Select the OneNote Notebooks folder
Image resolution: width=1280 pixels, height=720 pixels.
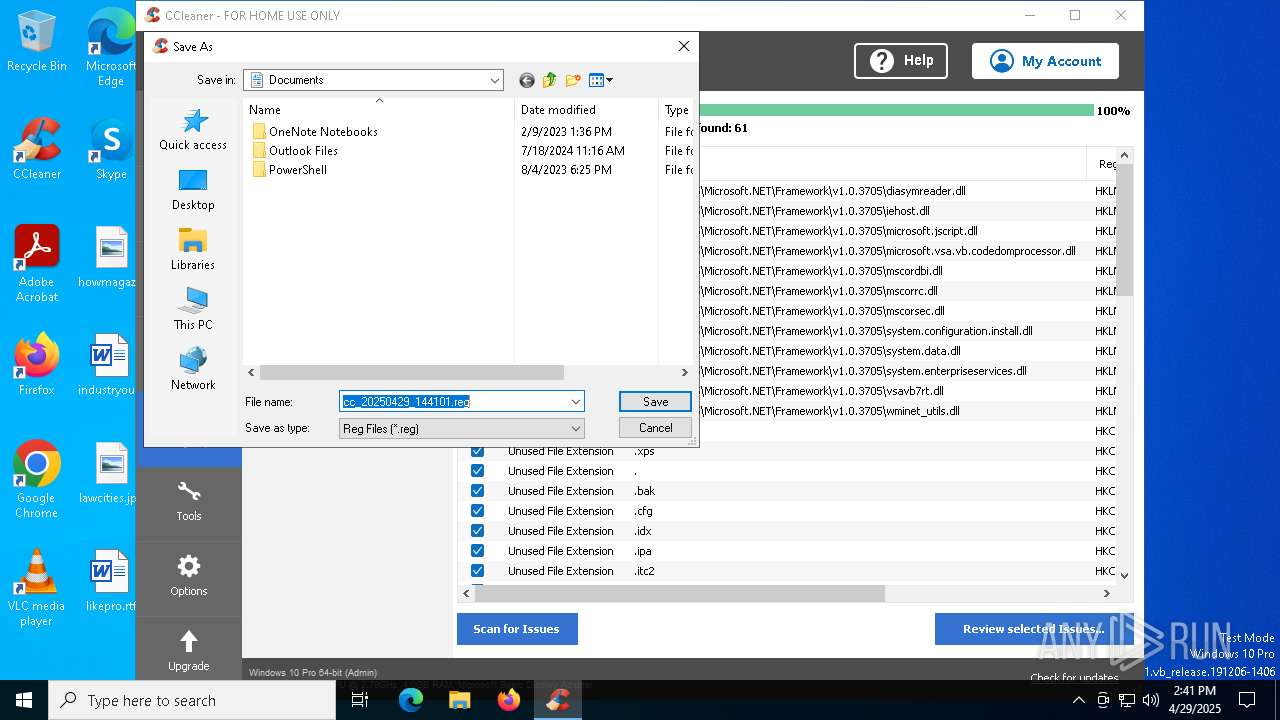point(314,131)
